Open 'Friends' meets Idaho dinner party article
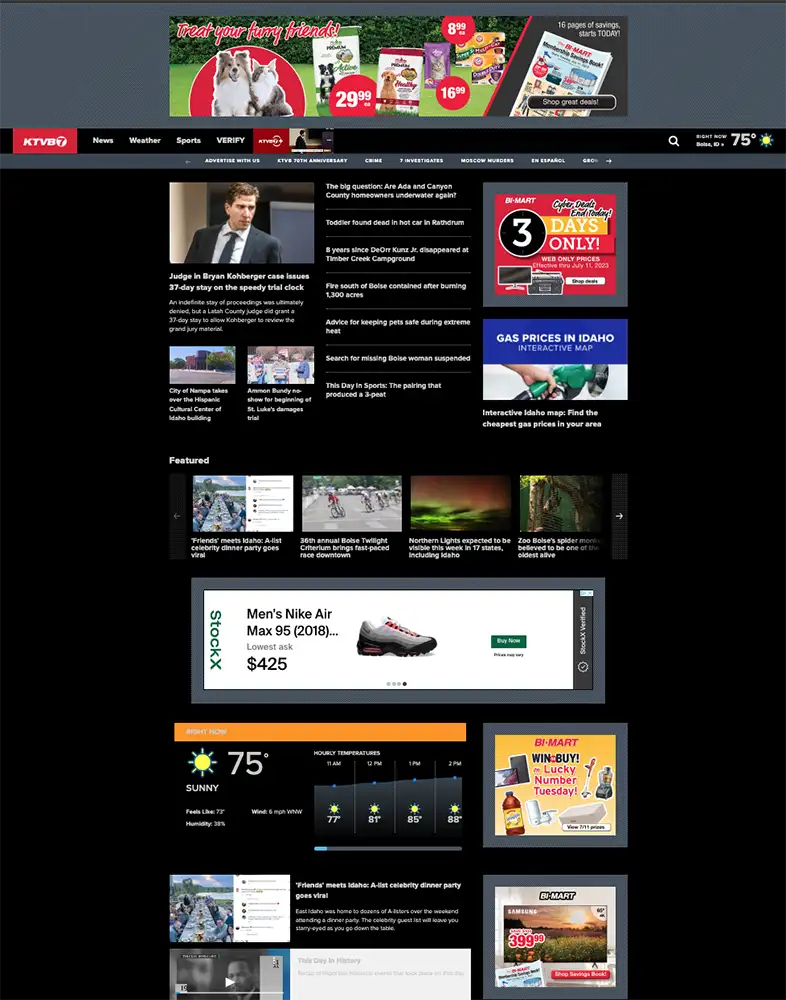The height and width of the screenshot is (1000, 786). click(x=378, y=890)
